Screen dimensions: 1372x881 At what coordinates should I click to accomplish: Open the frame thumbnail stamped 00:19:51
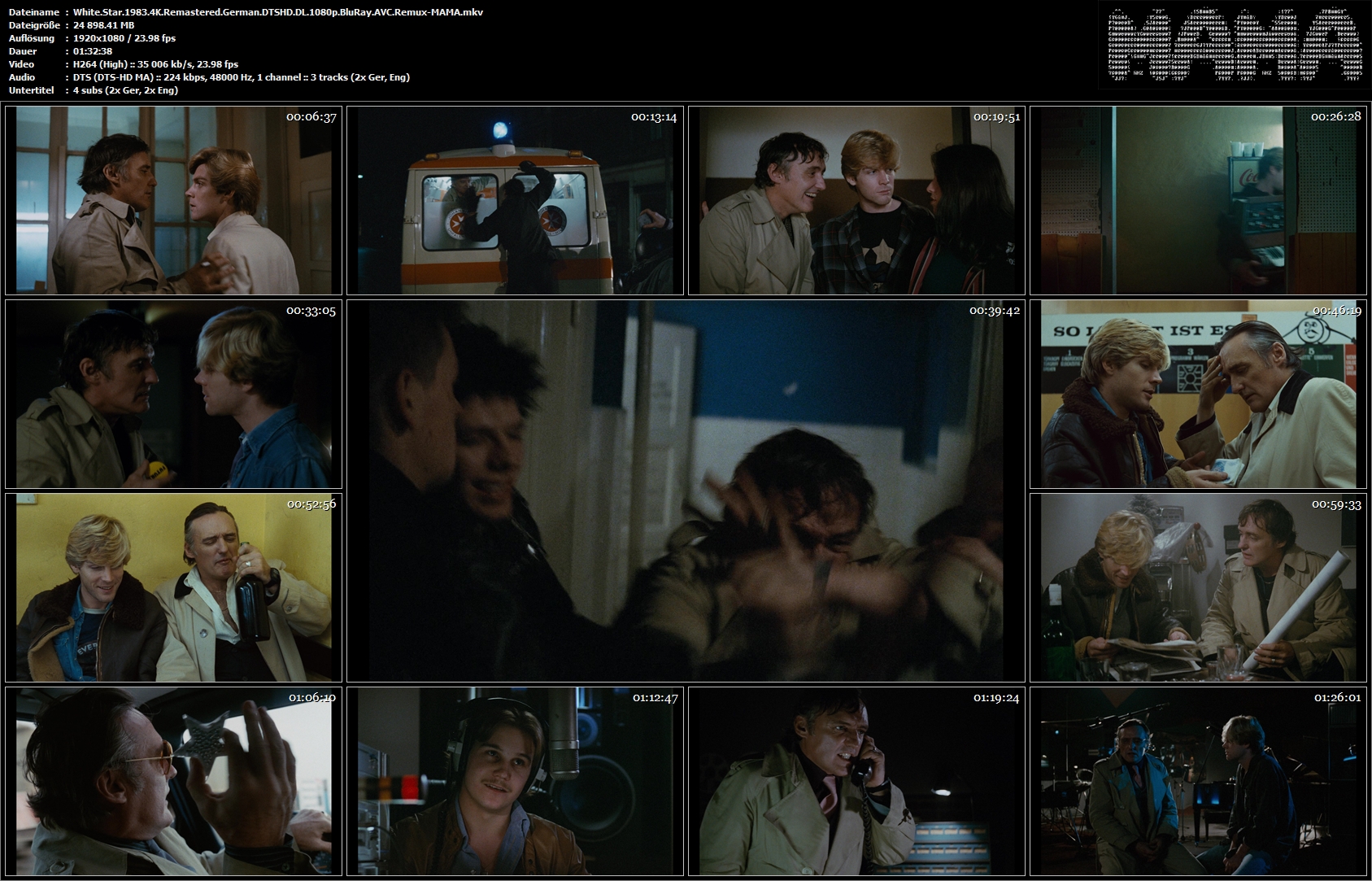point(856,200)
